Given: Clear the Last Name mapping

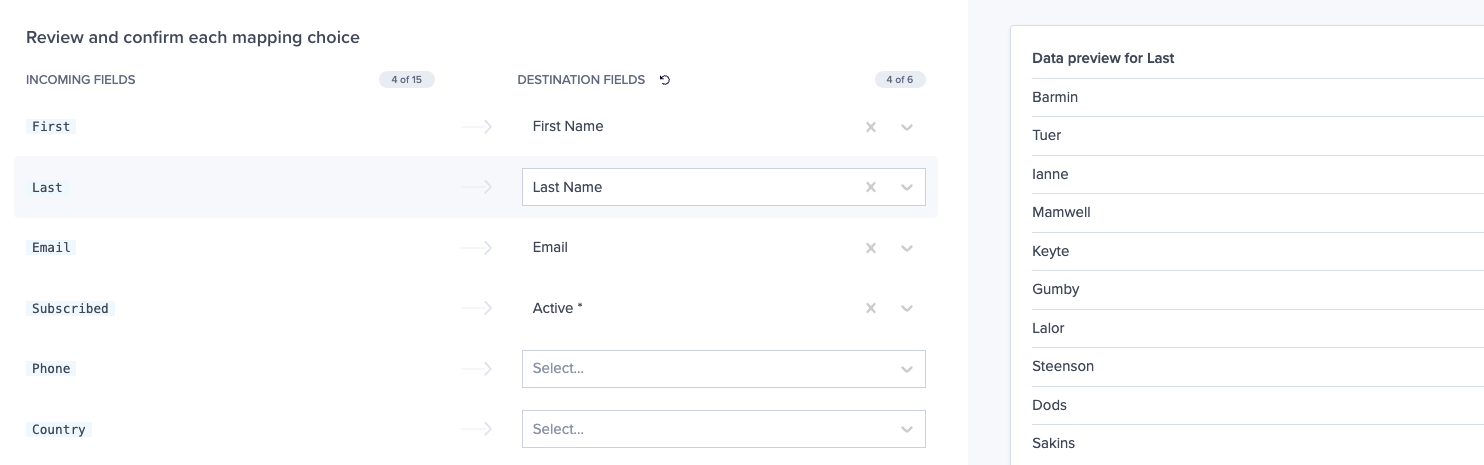Looking at the screenshot, I should [x=871, y=187].
